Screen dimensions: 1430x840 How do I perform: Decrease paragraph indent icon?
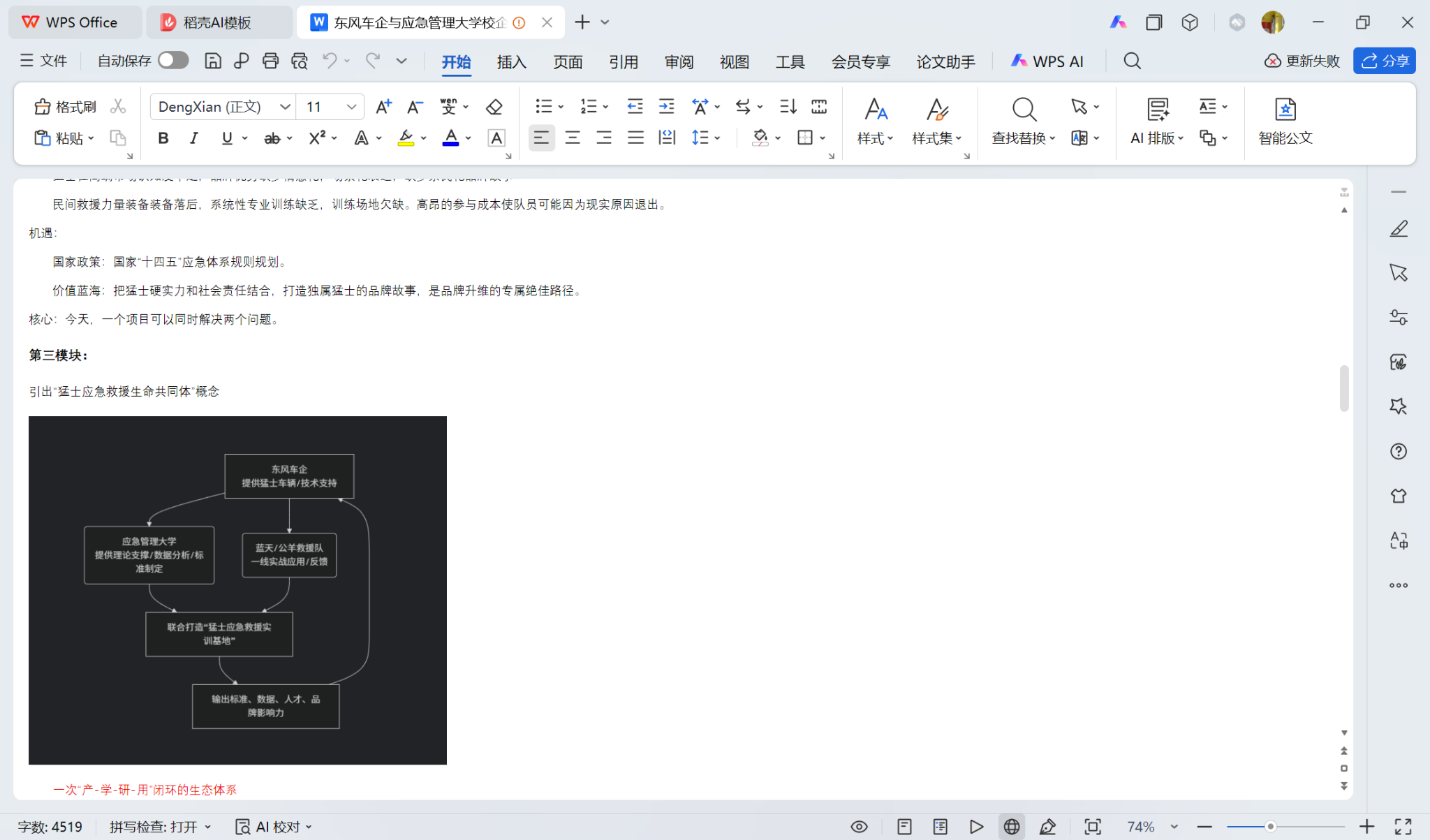pyautogui.click(x=635, y=107)
